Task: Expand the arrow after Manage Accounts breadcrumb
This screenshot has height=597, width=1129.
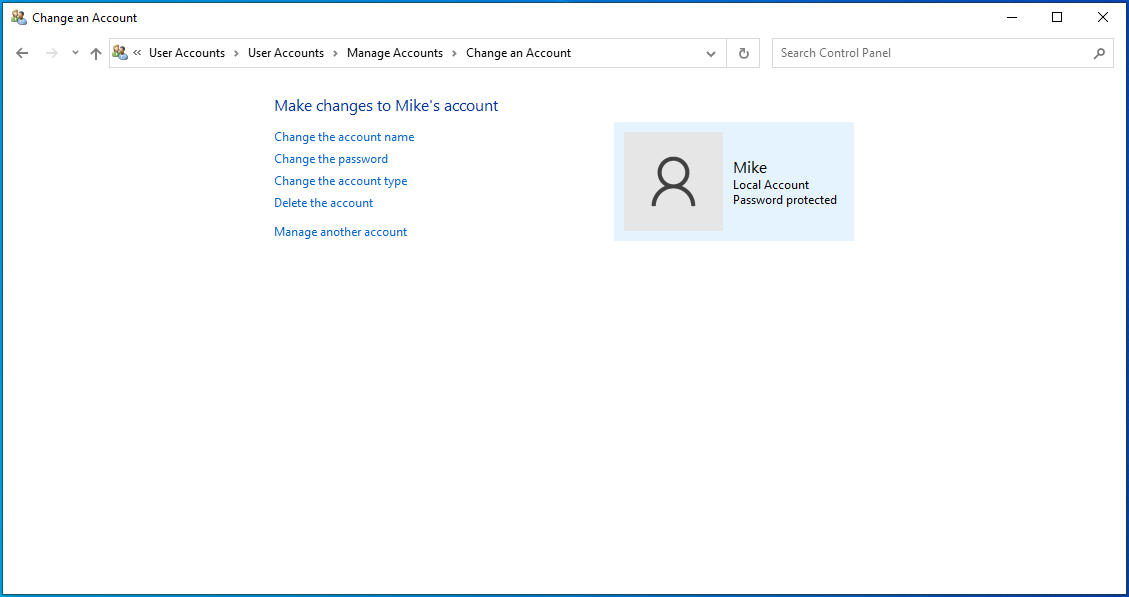Action: pos(454,53)
